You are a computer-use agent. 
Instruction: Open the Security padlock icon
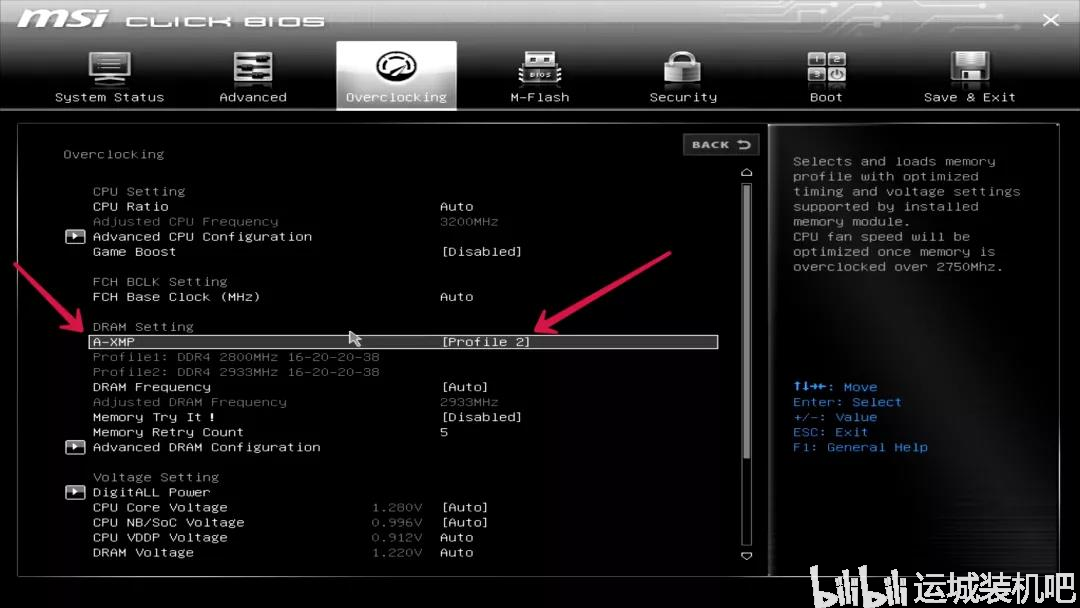[683, 67]
